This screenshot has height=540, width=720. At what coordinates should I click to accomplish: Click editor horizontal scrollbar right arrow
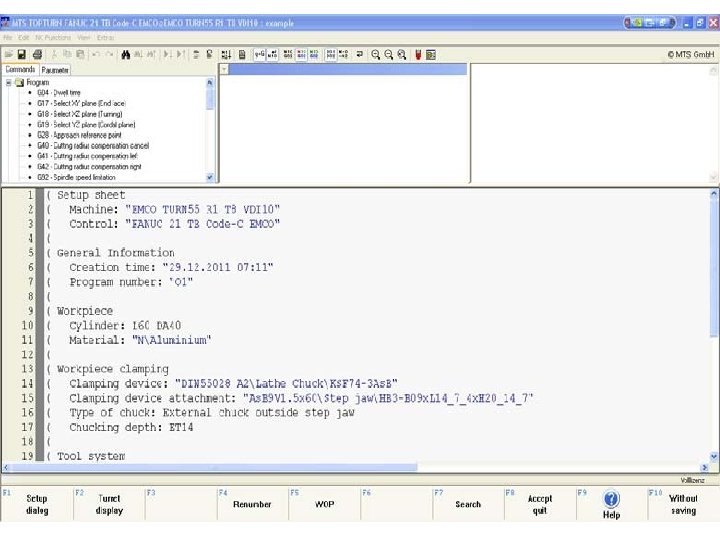(705, 467)
